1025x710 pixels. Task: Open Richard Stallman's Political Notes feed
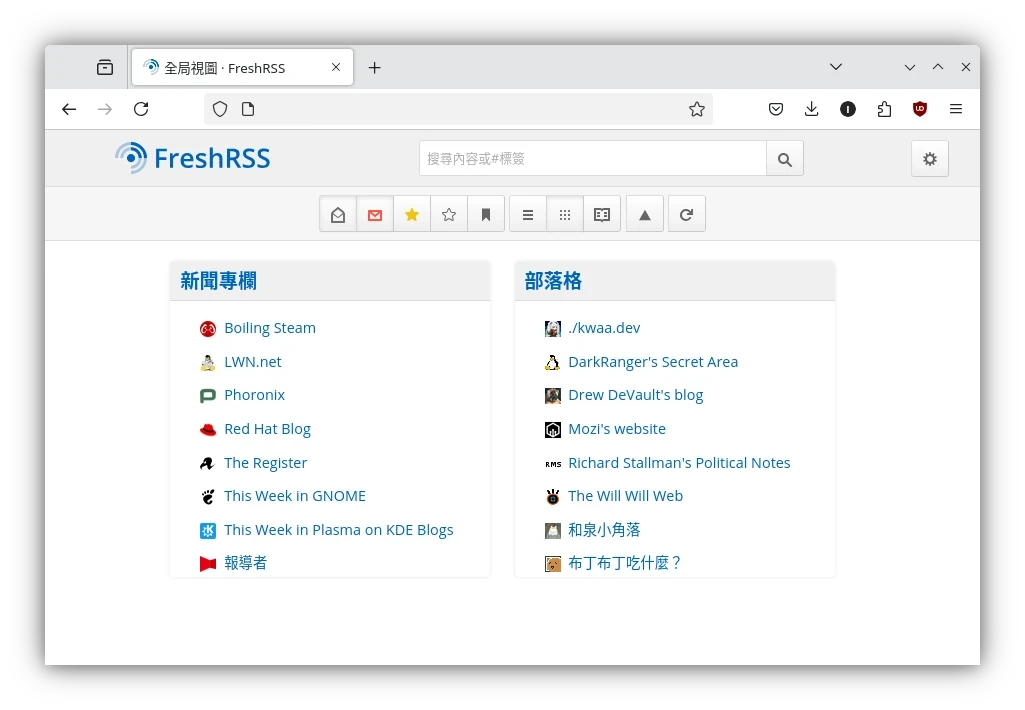pyautogui.click(x=679, y=463)
